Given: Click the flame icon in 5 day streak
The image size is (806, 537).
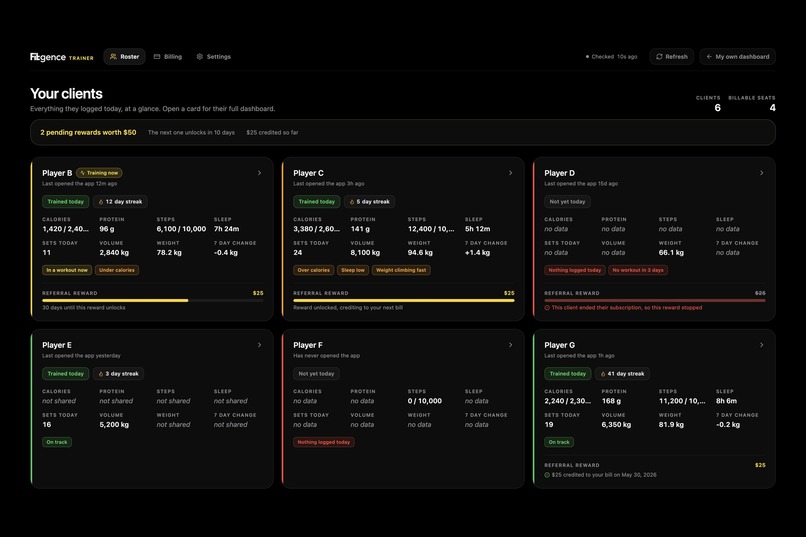Looking at the screenshot, I should (352, 202).
